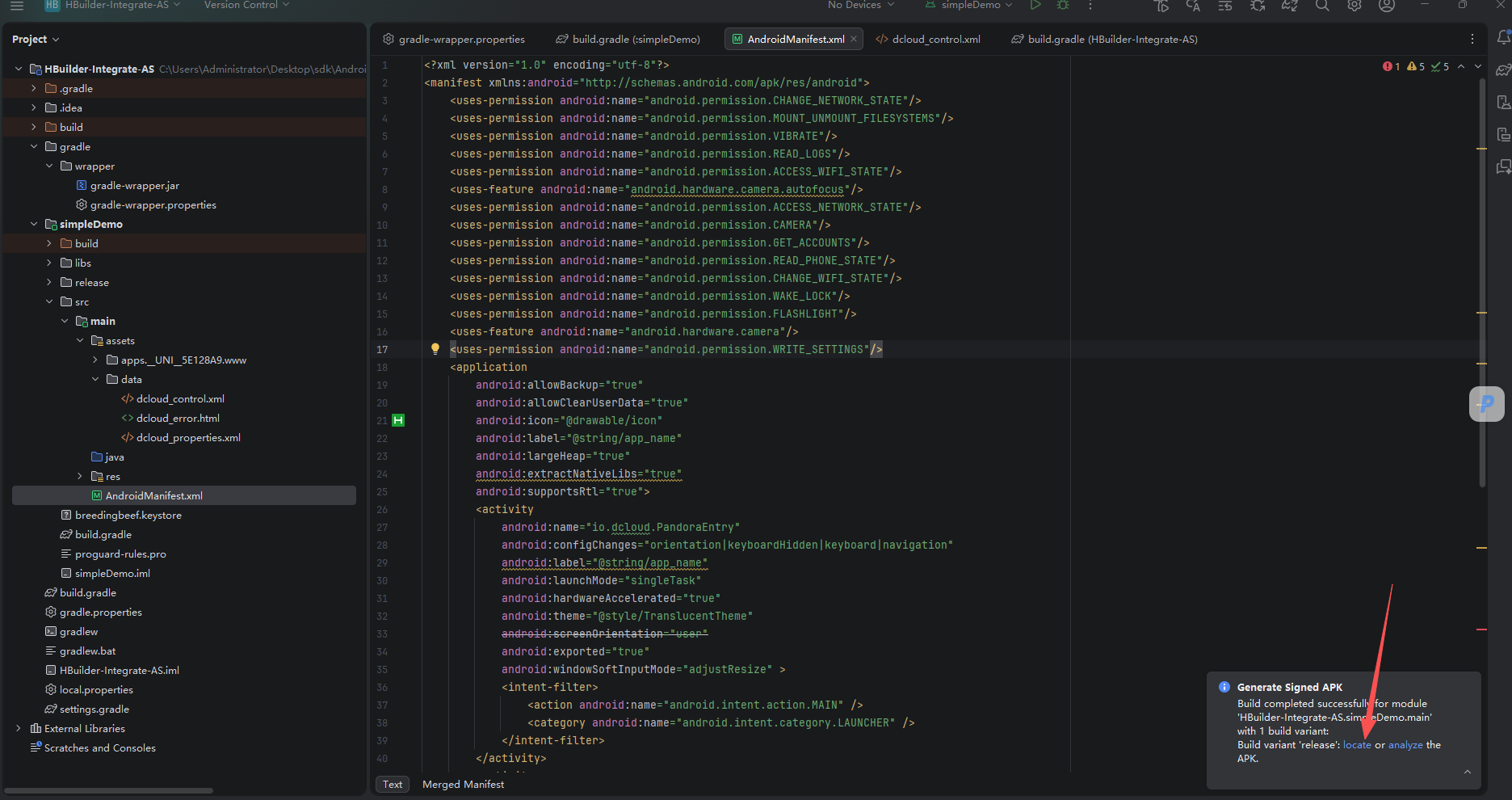Click line number 17 in editor gutter
Viewport: 1512px width, 800px height.
tap(382, 349)
